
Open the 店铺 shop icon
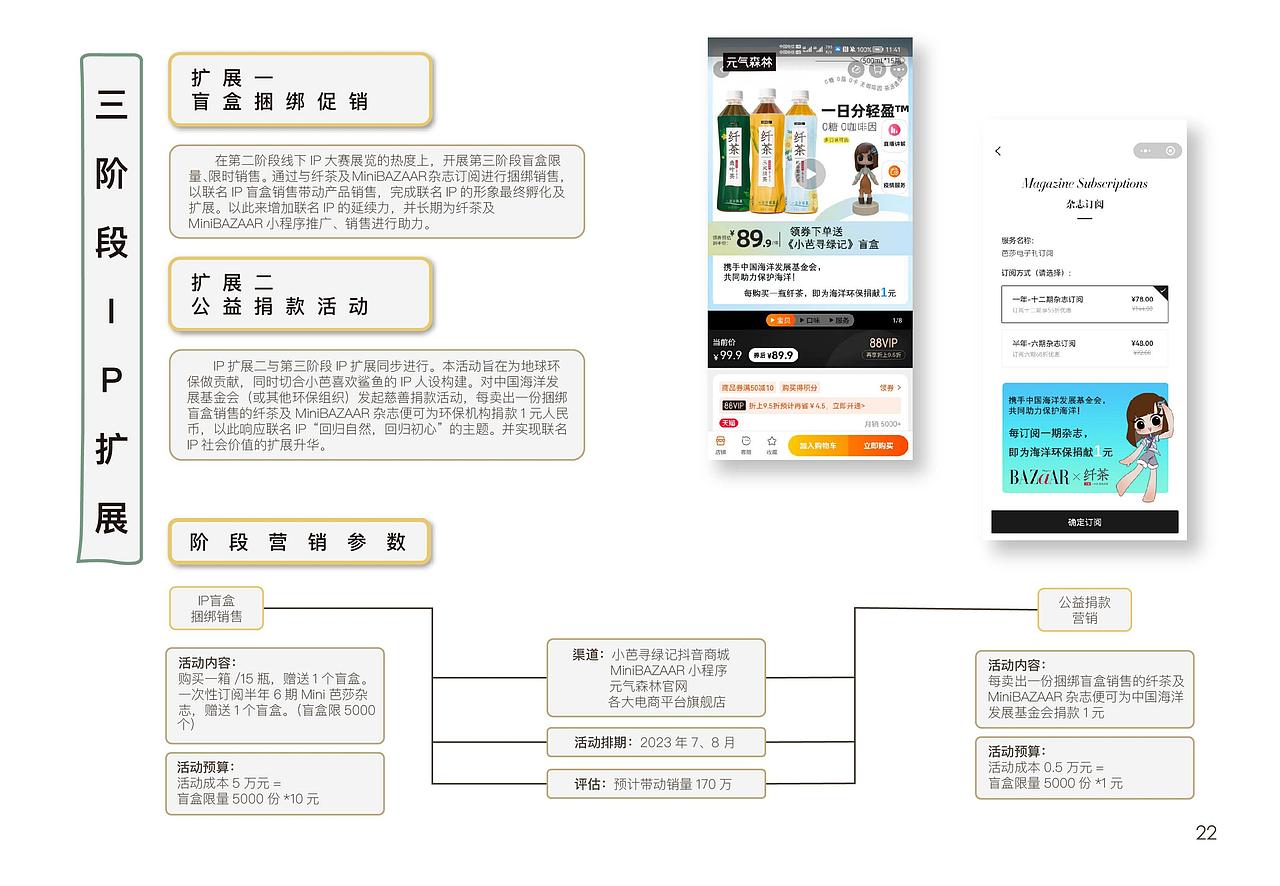(x=721, y=445)
